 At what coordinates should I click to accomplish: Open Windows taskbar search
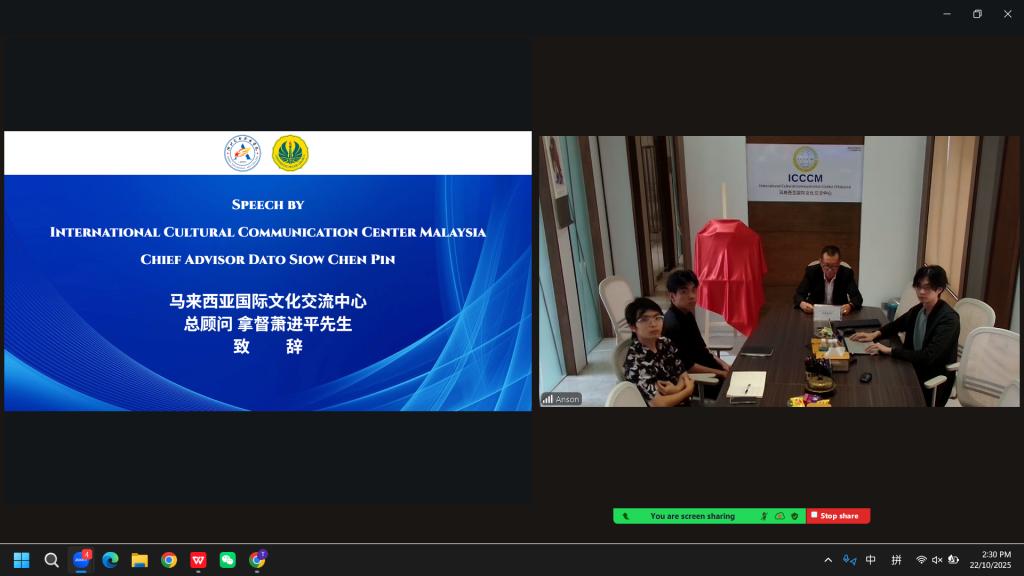[x=51, y=560]
